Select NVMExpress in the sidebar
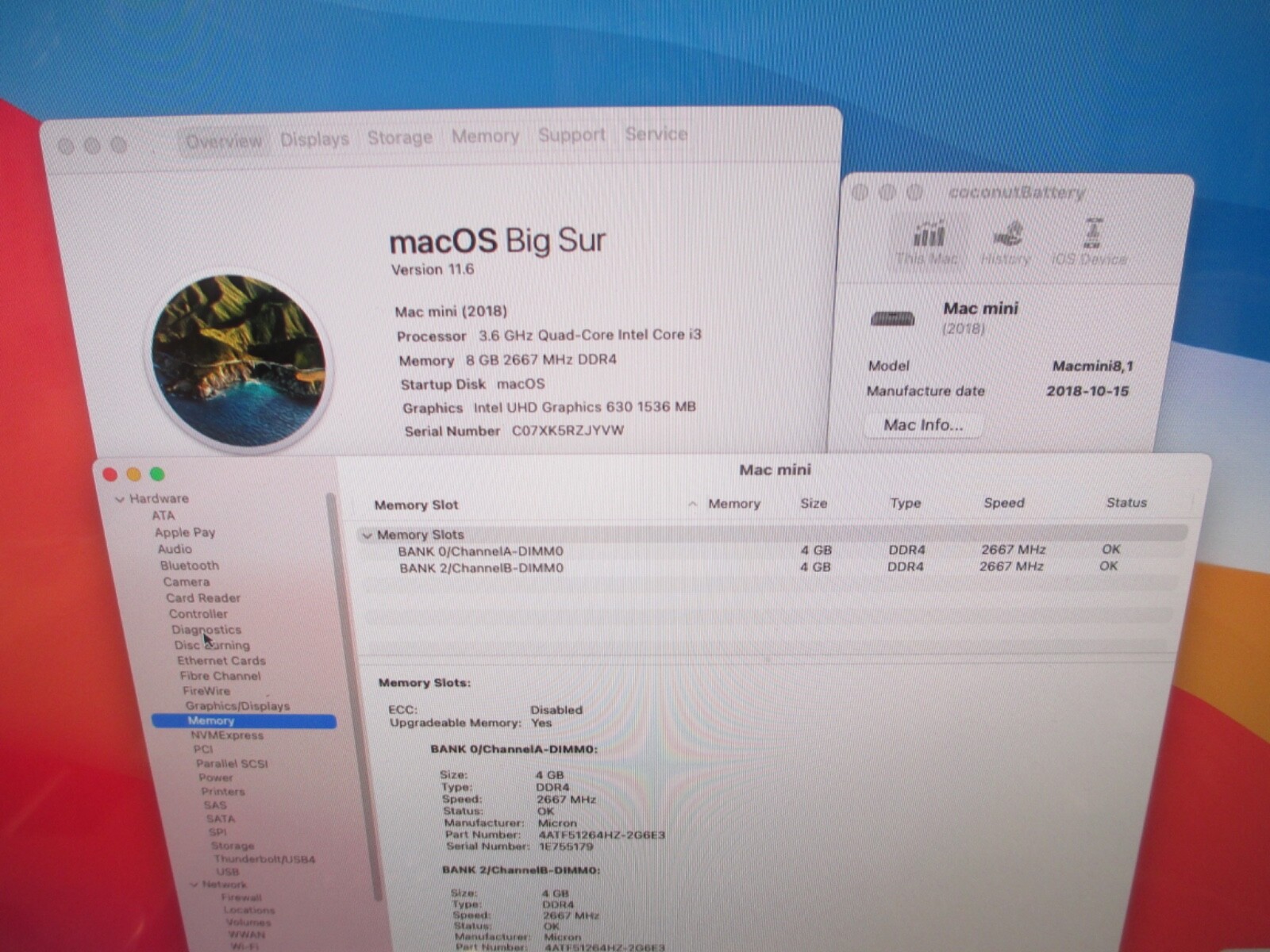Image resolution: width=1270 pixels, height=952 pixels. coord(227,735)
